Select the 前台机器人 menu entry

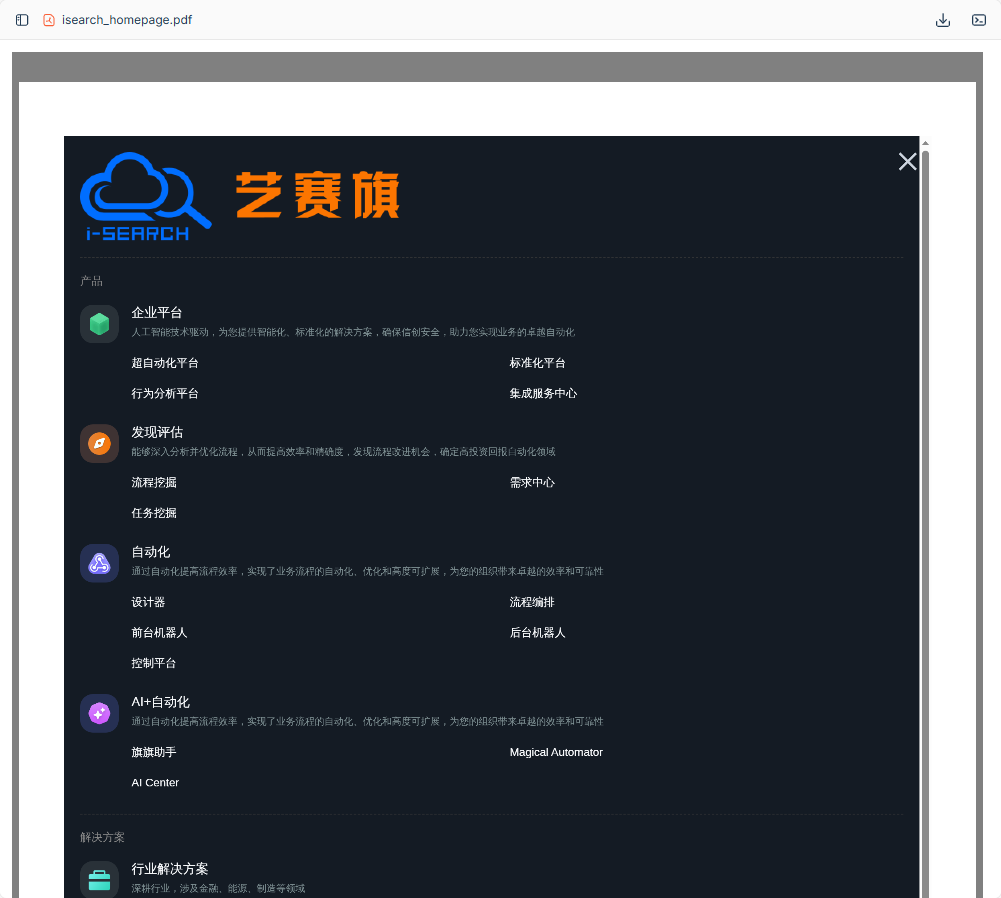click(x=159, y=633)
